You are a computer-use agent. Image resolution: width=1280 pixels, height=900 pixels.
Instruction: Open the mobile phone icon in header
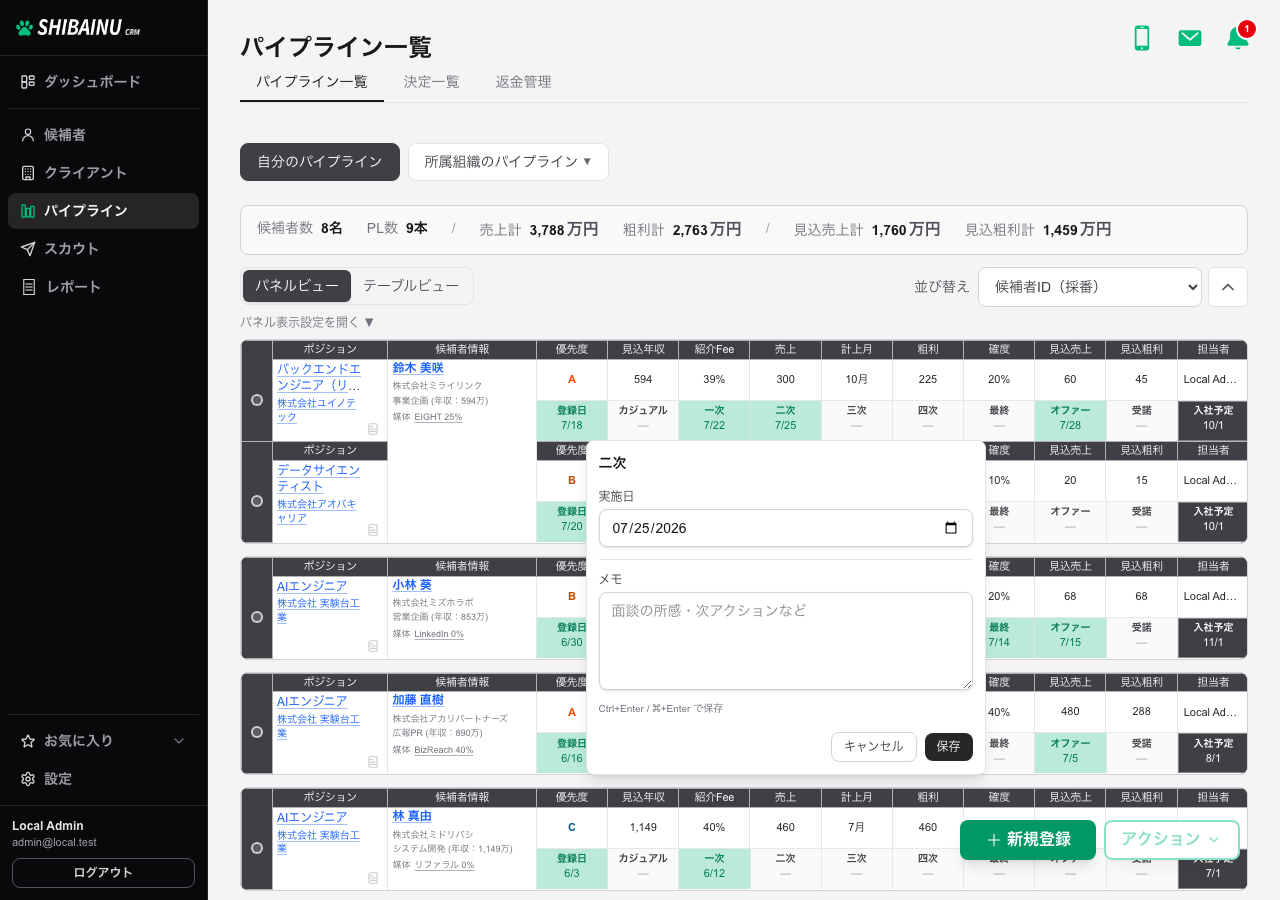[1141, 38]
